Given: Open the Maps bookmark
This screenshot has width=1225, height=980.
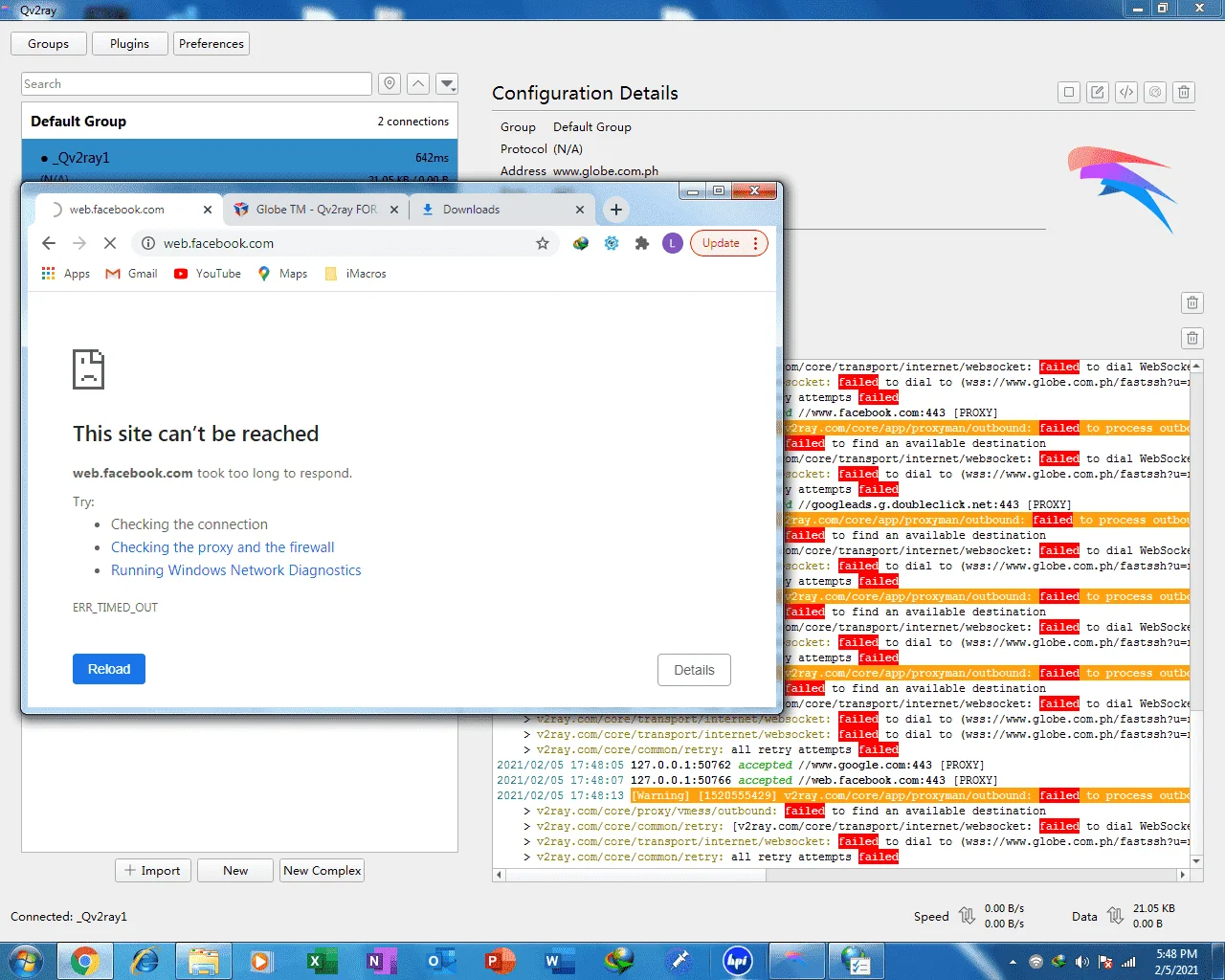Looking at the screenshot, I should (x=282, y=274).
